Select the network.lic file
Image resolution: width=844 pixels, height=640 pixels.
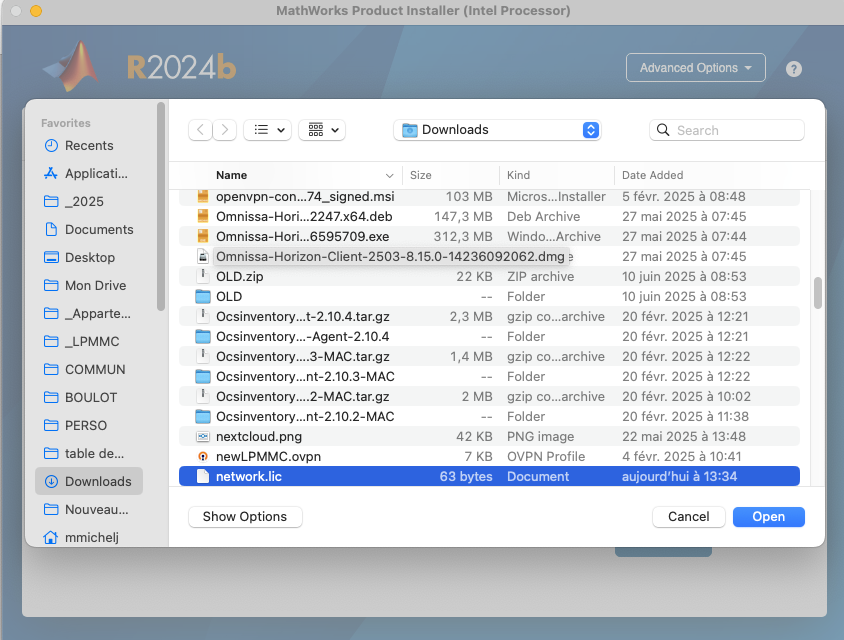click(489, 476)
